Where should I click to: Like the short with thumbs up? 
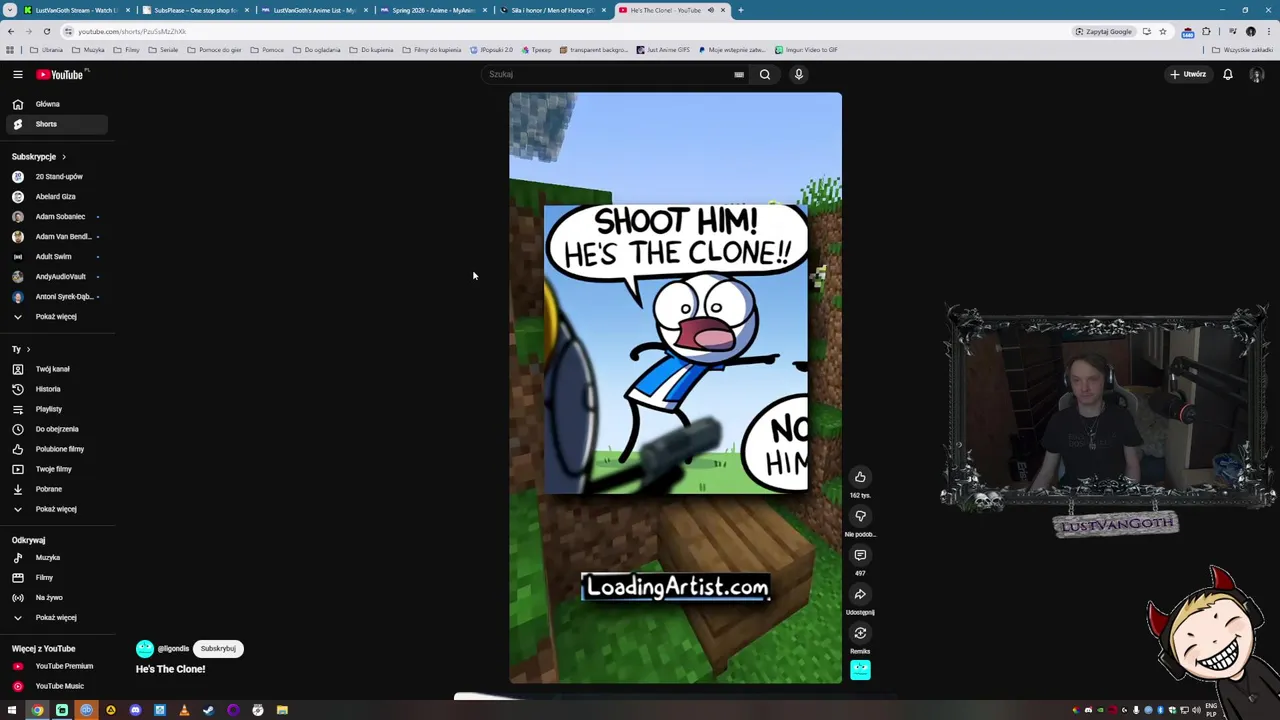click(860, 477)
